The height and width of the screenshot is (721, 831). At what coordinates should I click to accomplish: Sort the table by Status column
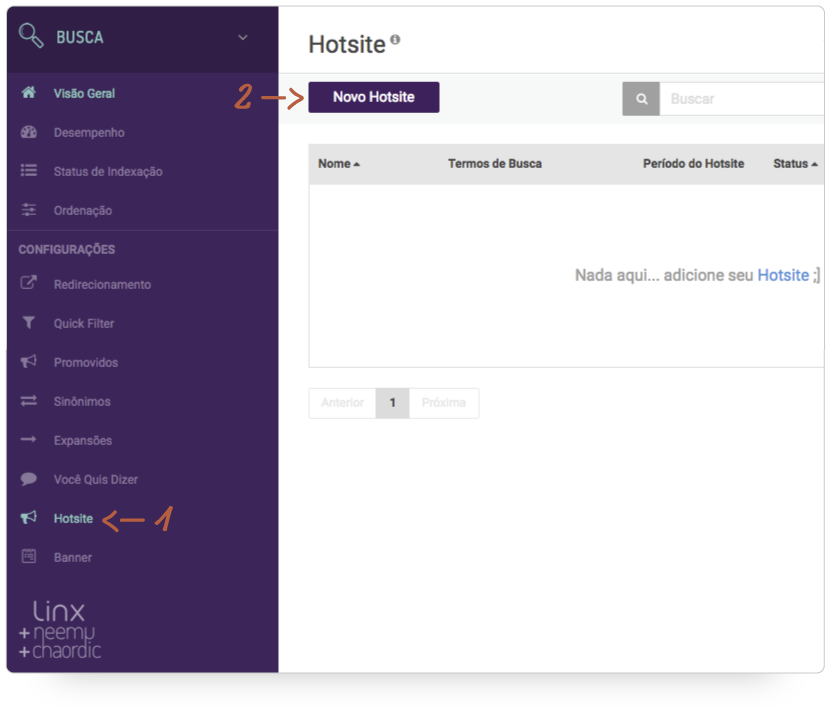tap(795, 164)
